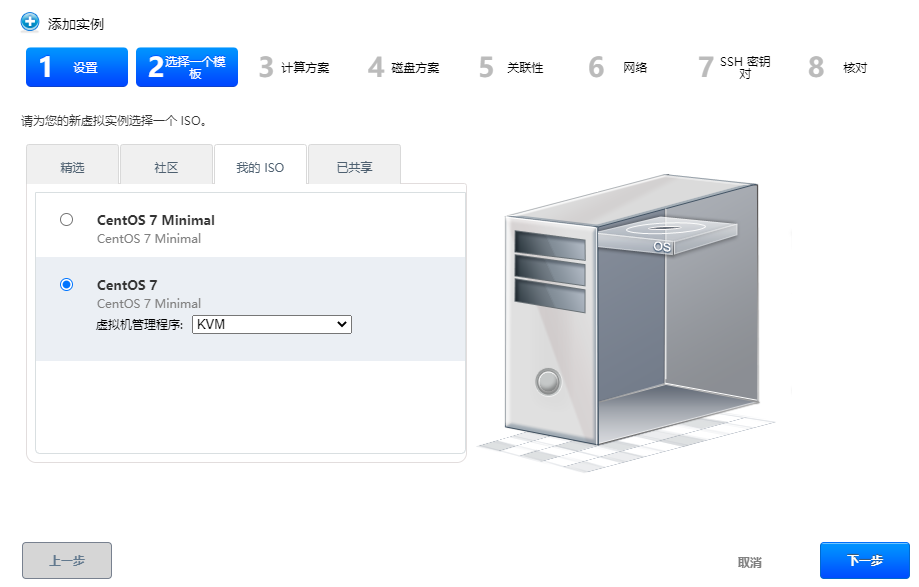Click the dropdown arrow next to KVM

[x=341, y=324]
